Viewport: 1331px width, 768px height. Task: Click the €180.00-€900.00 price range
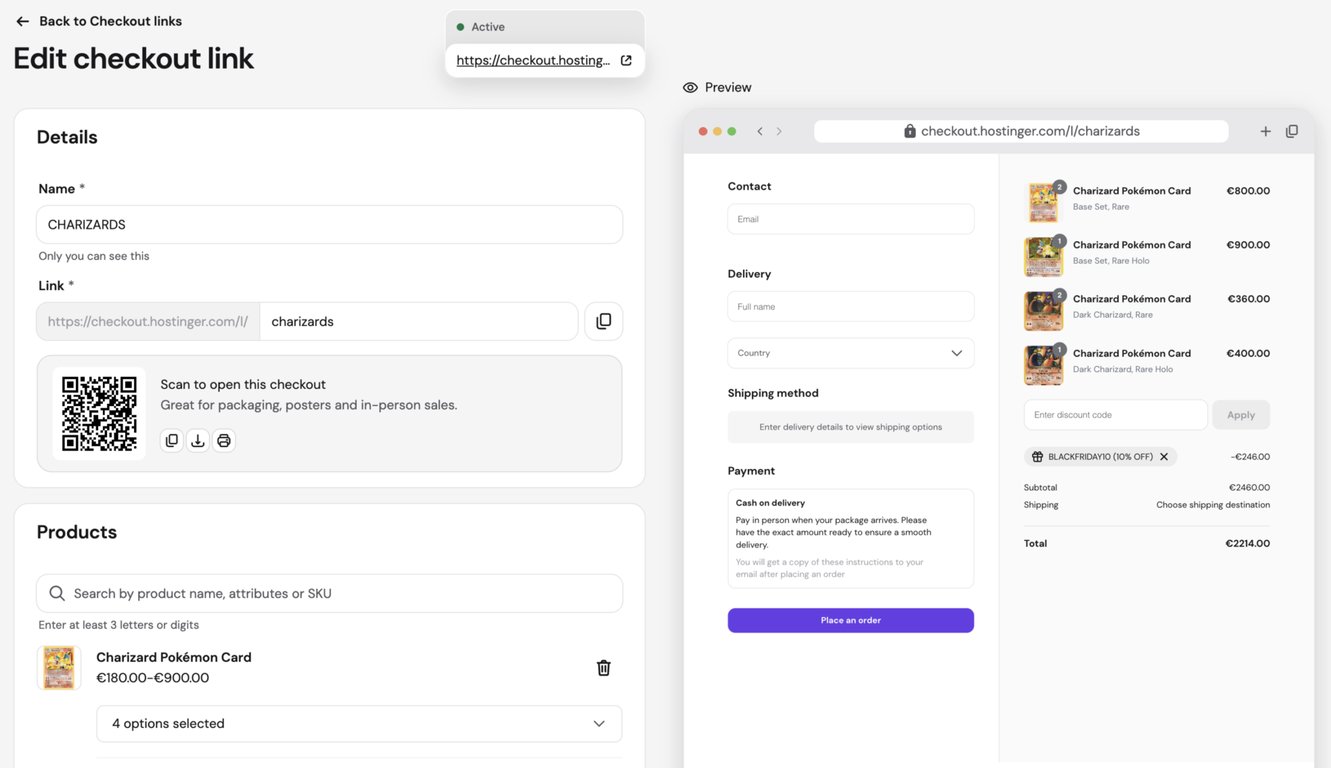153,677
